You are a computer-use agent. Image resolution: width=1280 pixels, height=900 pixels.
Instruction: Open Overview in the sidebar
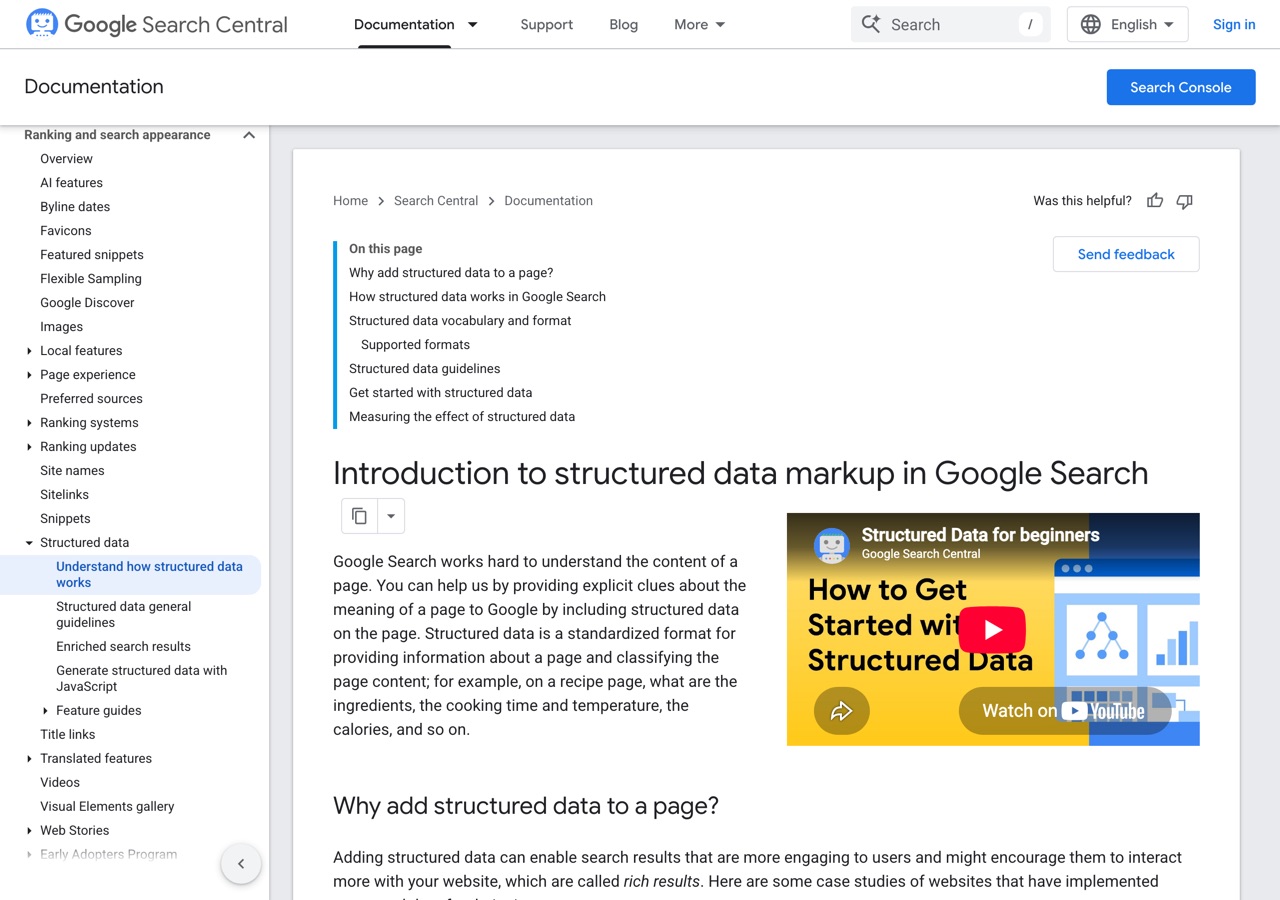click(66, 159)
